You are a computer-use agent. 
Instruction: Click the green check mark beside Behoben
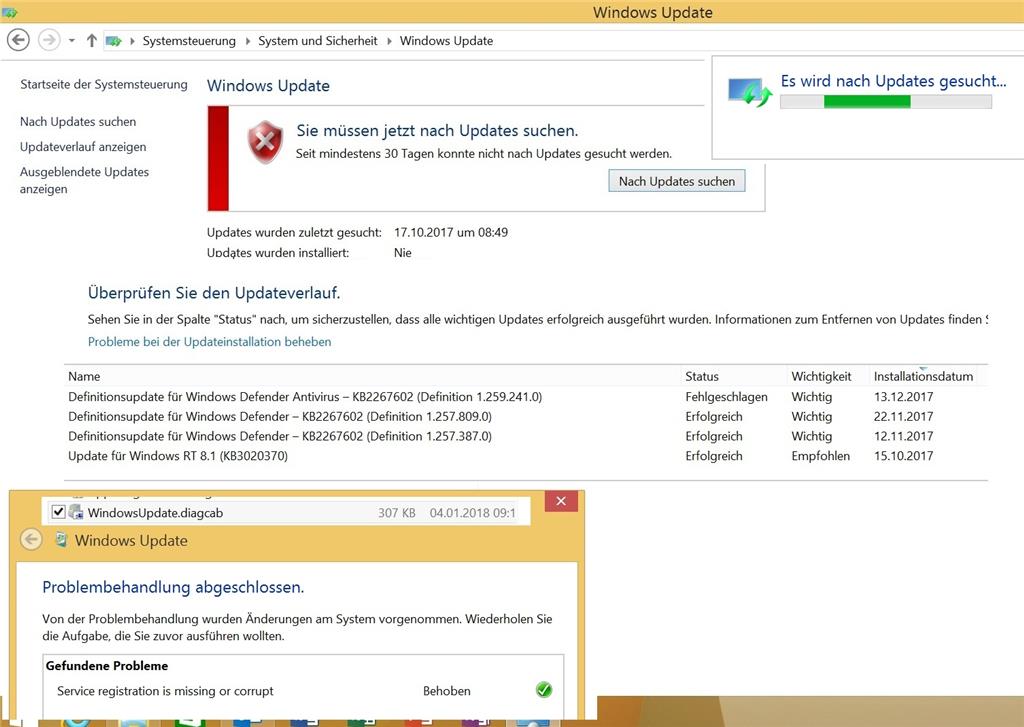click(x=543, y=690)
